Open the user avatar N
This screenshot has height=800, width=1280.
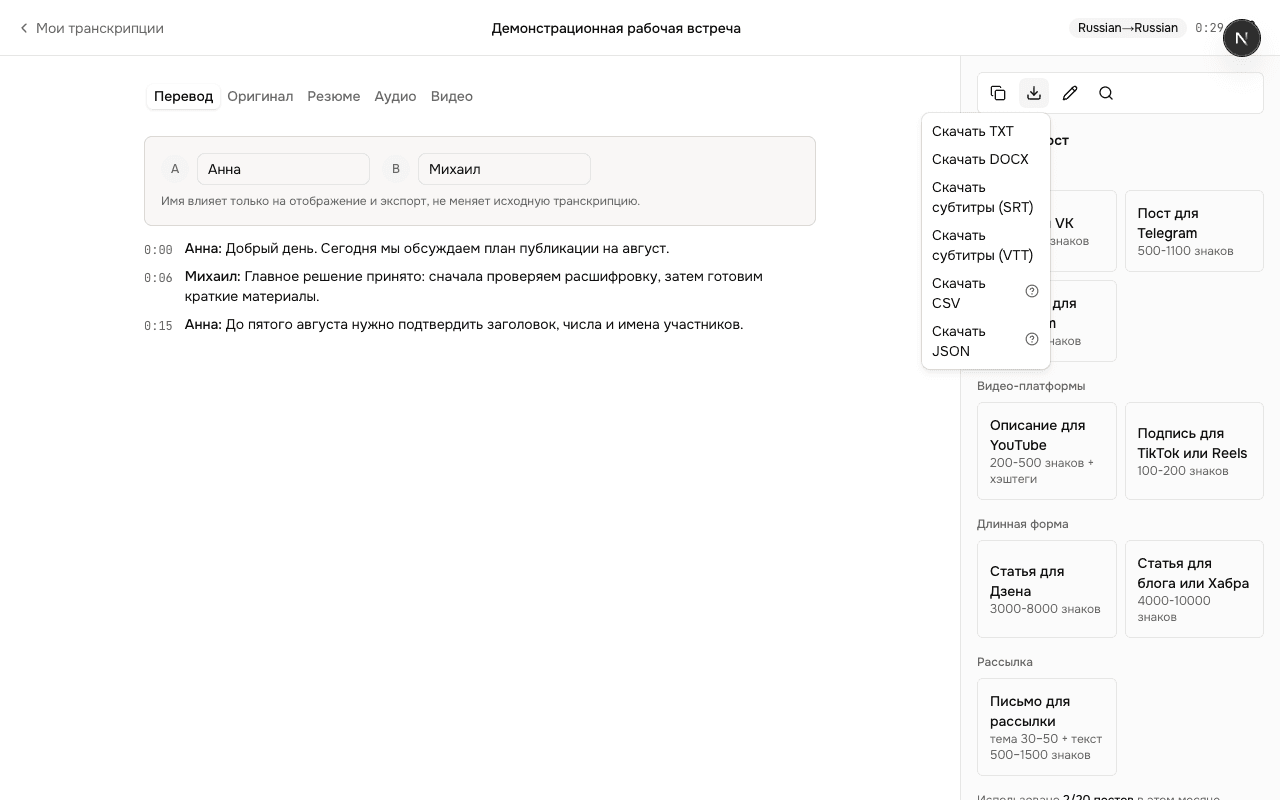[1242, 38]
